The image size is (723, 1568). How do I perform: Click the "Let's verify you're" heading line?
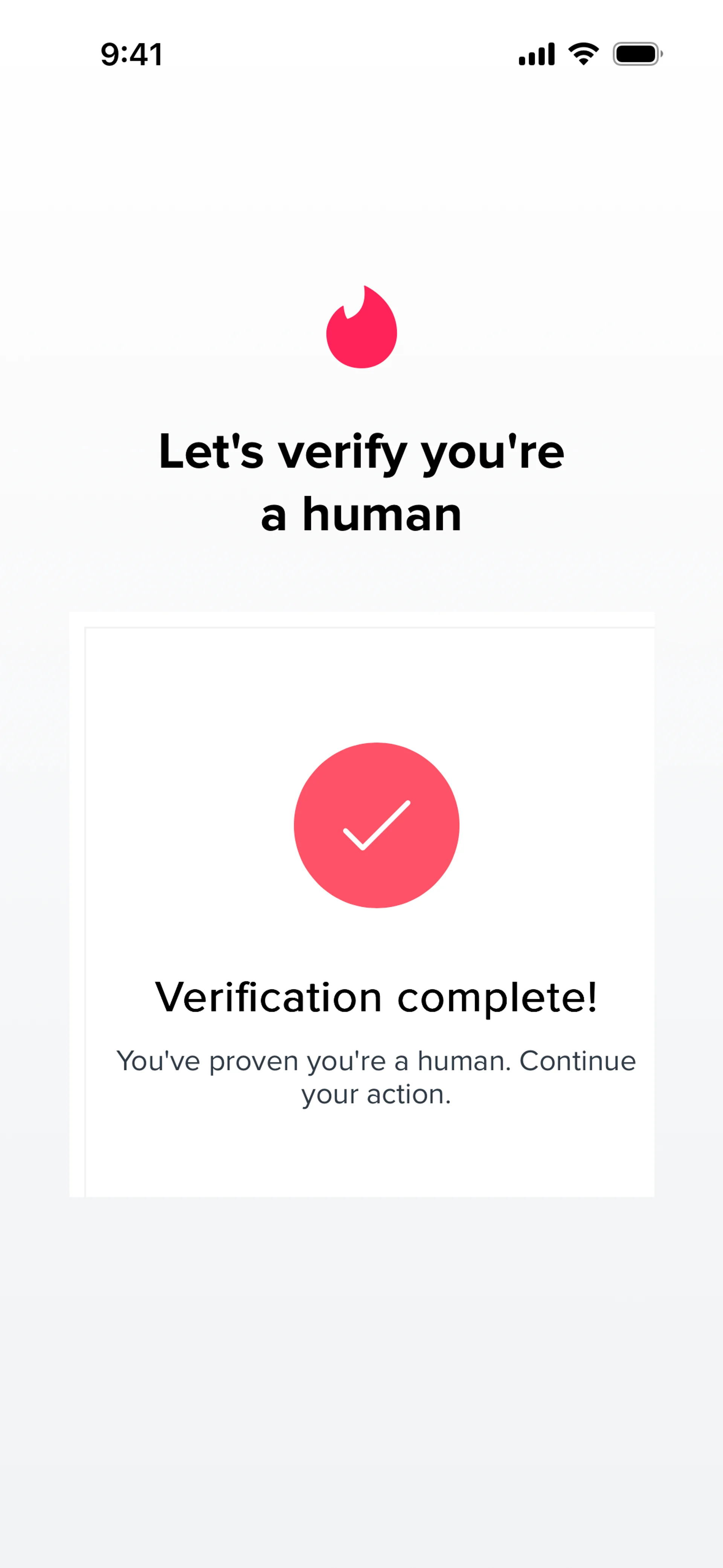point(361,452)
